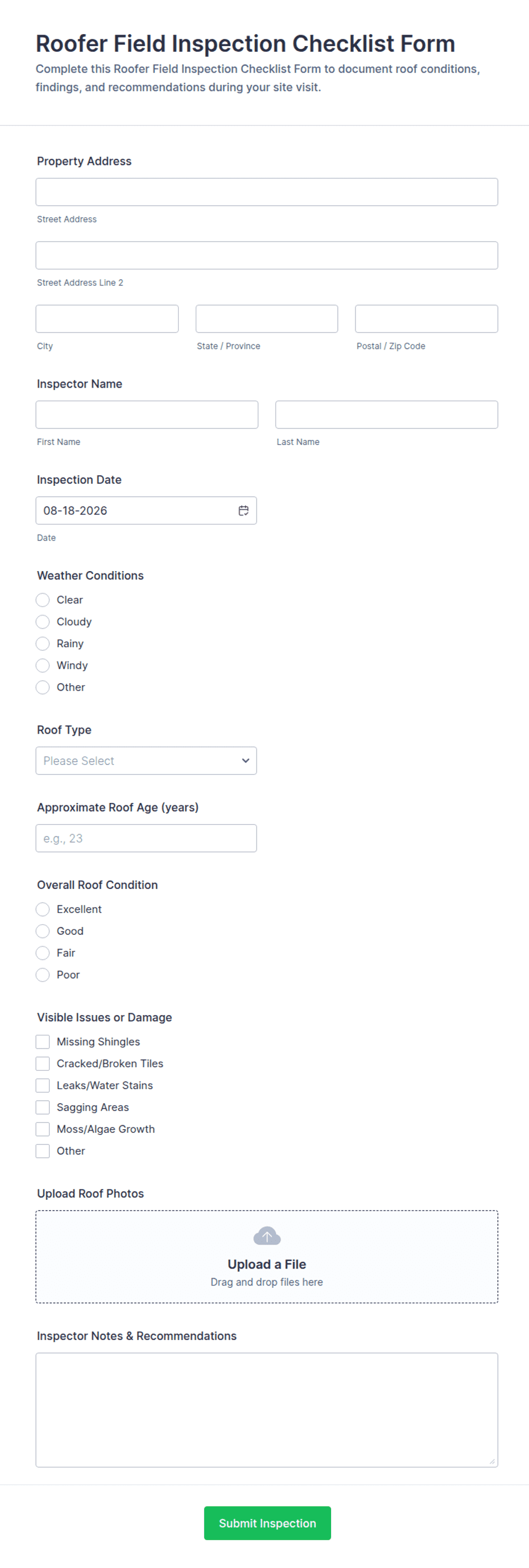Click the Postal / Zip Code field
Image resolution: width=529 pixels, height=1568 pixels.
[427, 318]
